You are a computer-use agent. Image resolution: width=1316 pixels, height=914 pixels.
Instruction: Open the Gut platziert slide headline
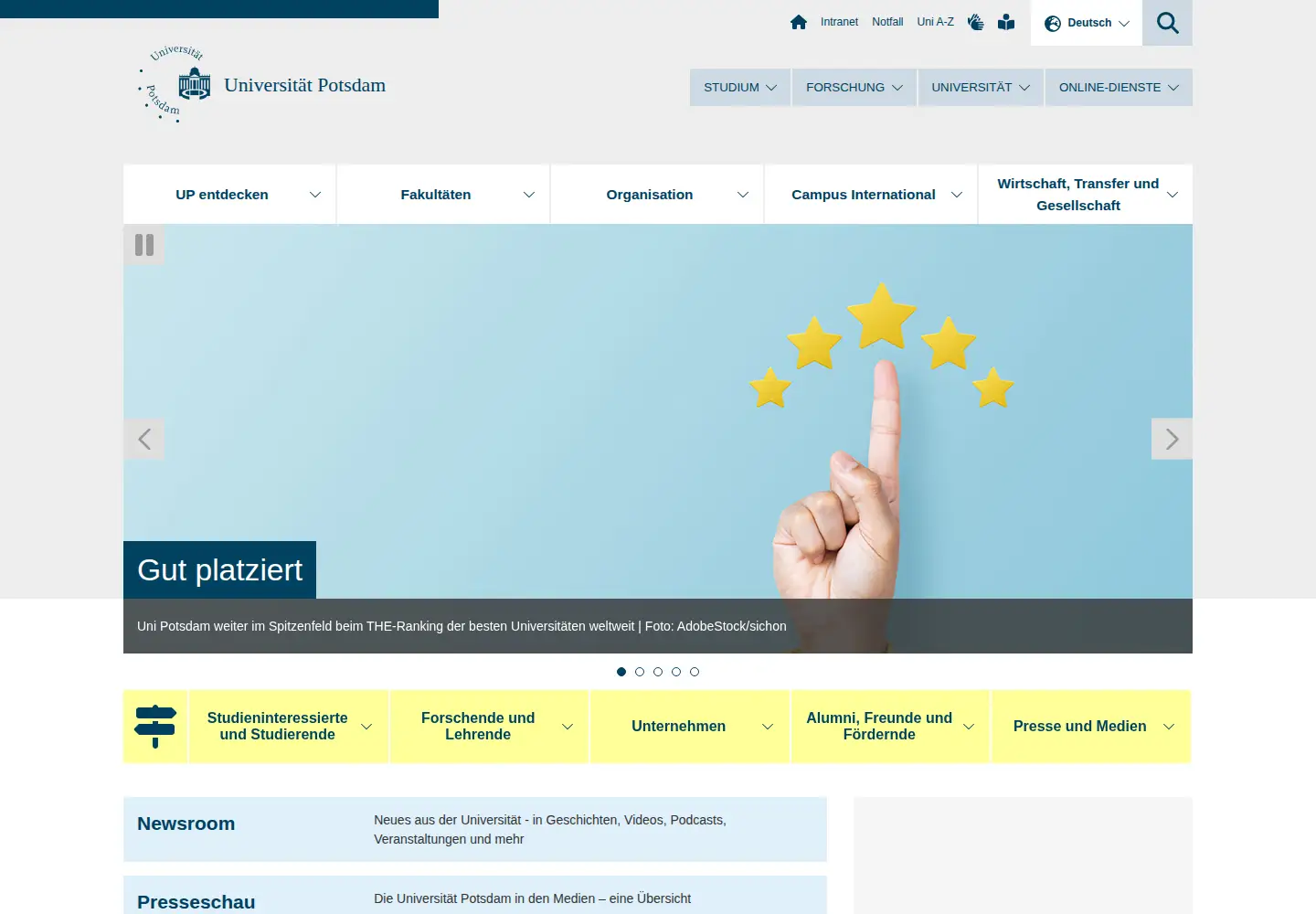pyautogui.click(x=219, y=570)
